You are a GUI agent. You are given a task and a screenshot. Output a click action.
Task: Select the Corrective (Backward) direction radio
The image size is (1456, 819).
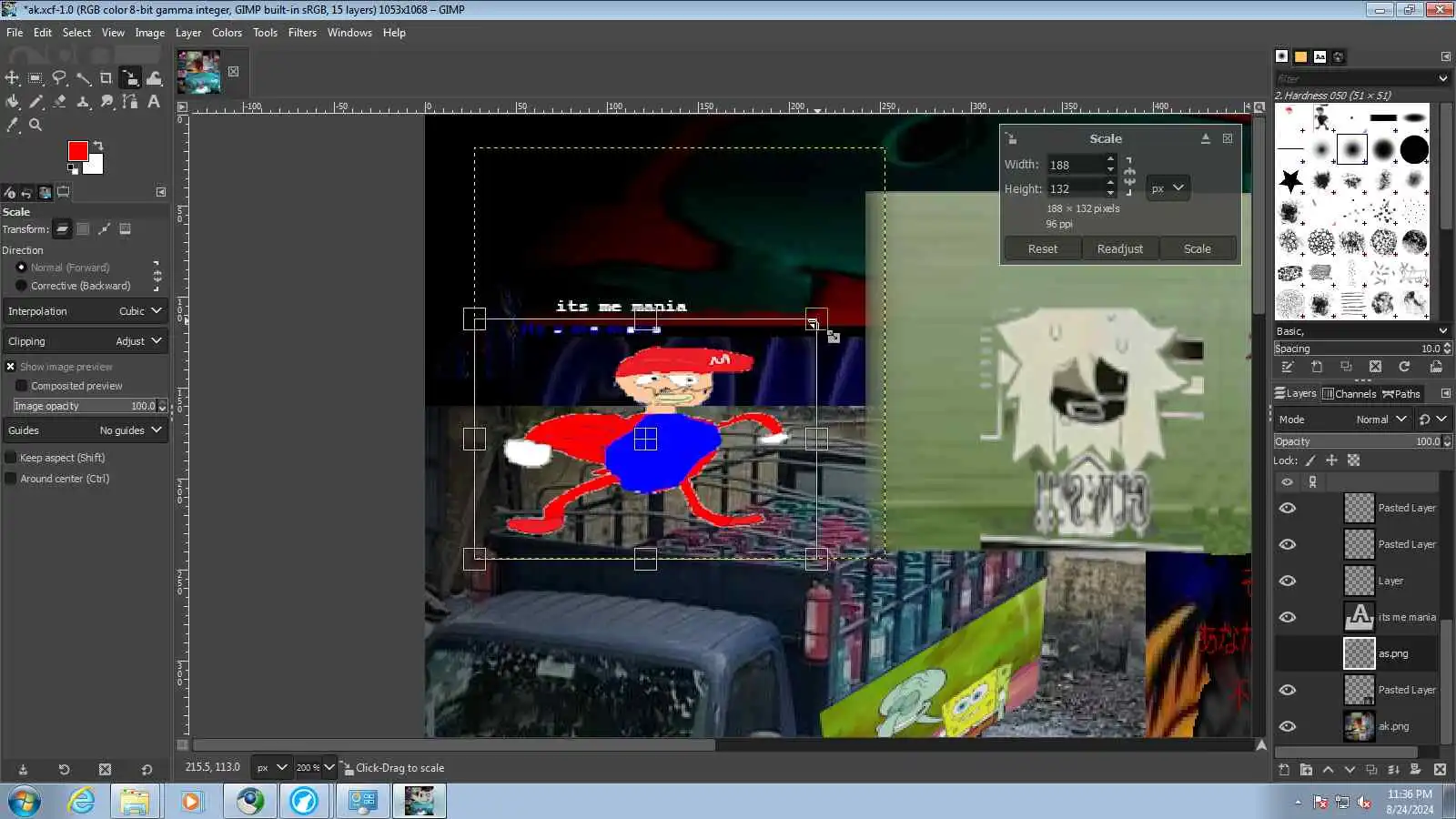click(21, 286)
